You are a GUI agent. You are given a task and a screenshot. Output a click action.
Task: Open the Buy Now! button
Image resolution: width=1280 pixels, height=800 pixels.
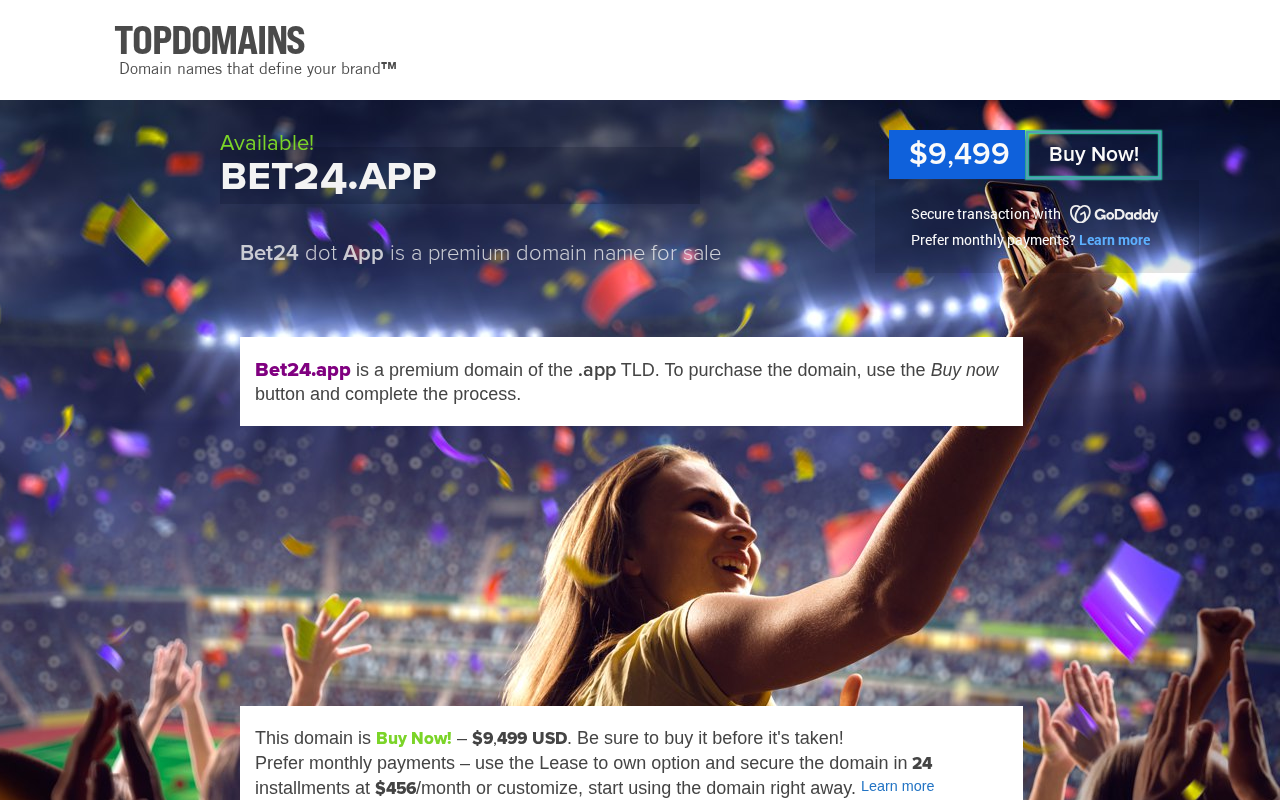point(1094,155)
